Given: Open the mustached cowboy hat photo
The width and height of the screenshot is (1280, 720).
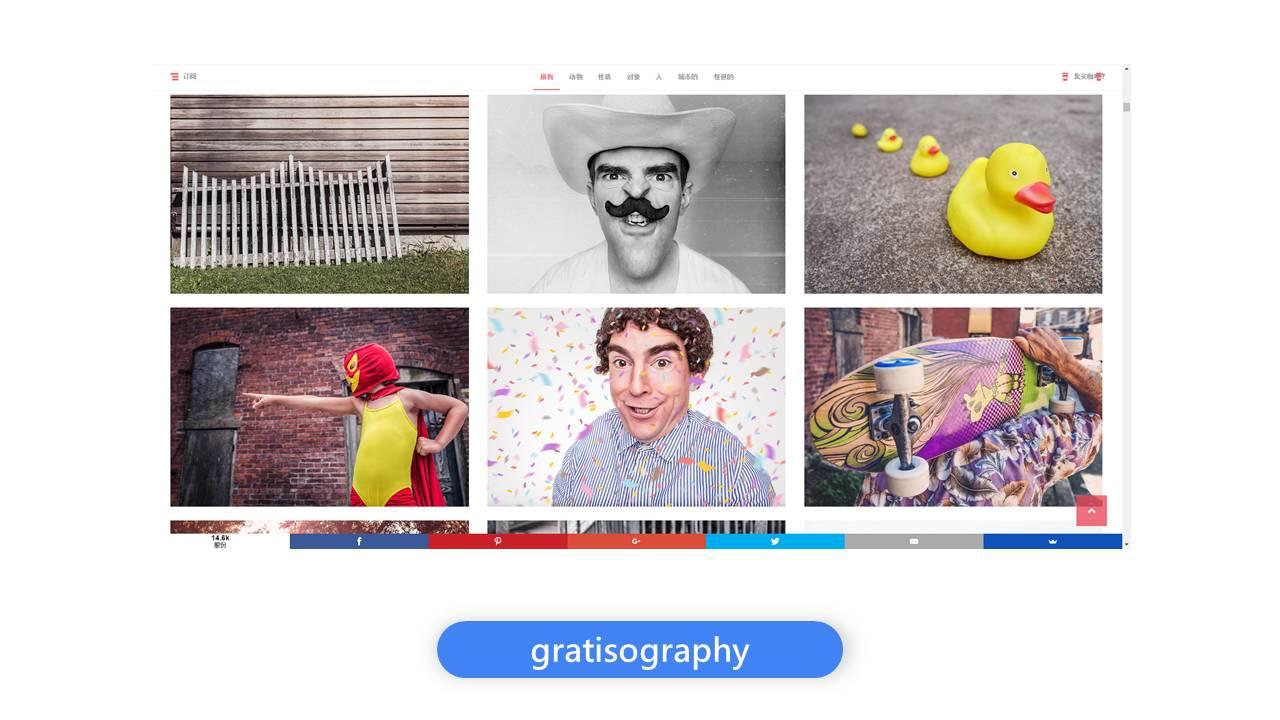Looking at the screenshot, I should 636,194.
